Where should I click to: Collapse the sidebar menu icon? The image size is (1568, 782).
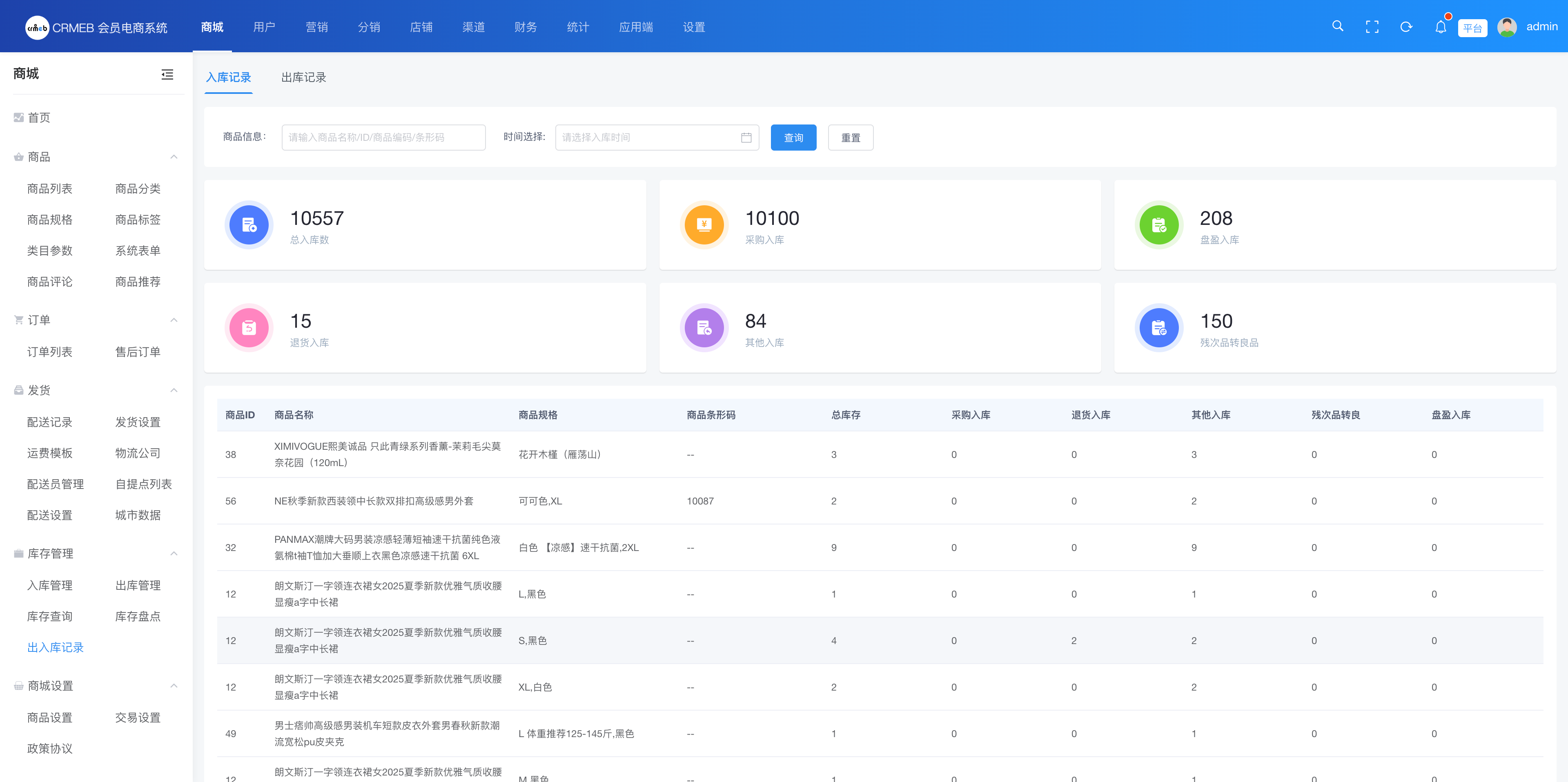tap(167, 74)
